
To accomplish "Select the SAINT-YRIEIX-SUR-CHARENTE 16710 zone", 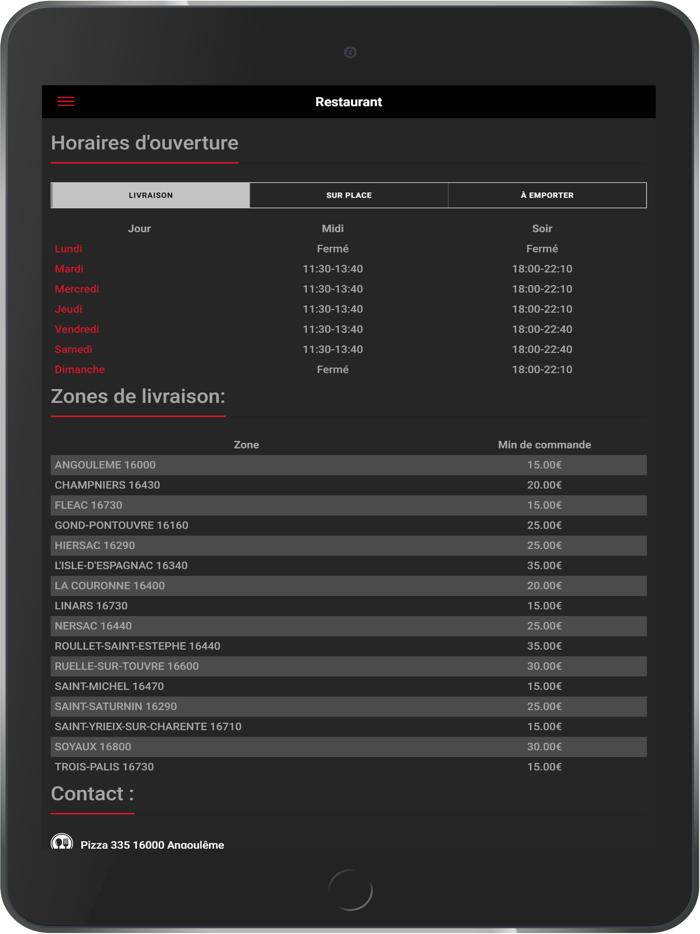I will click(349, 727).
